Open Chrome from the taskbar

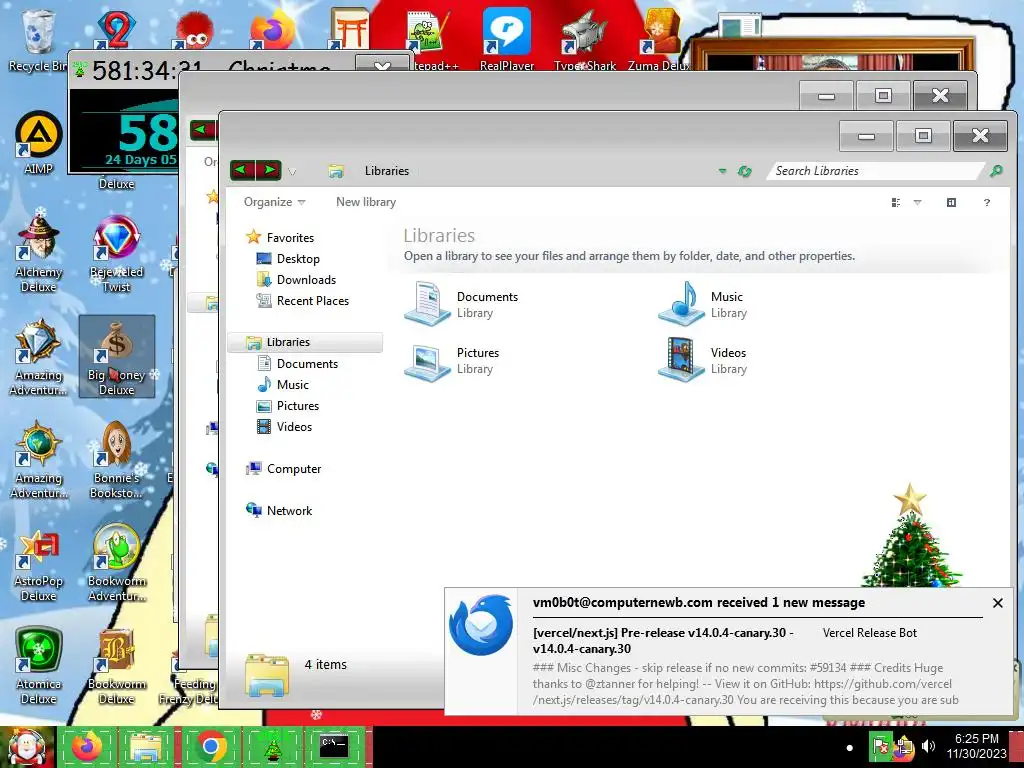210,746
